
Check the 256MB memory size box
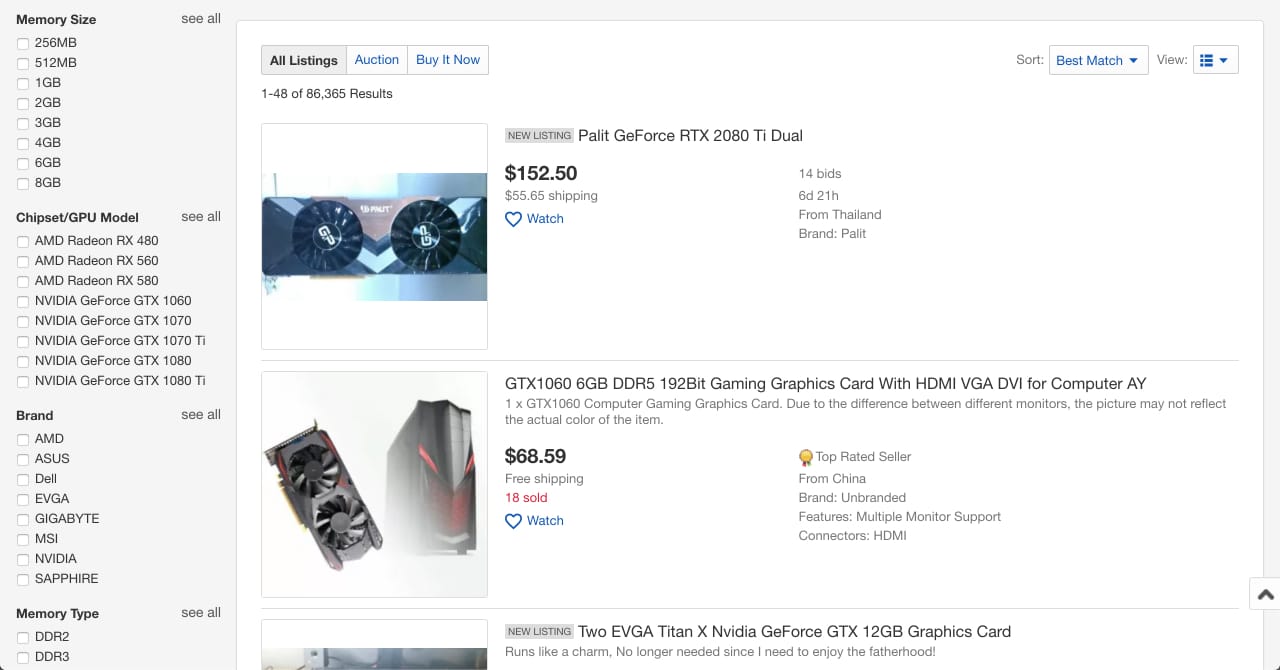[23, 43]
